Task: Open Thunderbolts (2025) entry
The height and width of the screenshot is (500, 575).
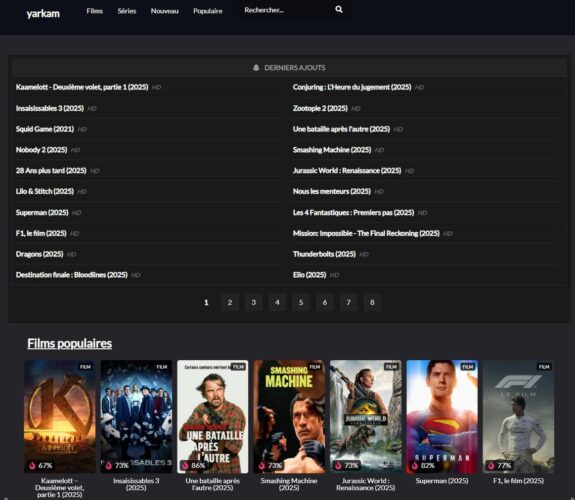Action: [324, 254]
